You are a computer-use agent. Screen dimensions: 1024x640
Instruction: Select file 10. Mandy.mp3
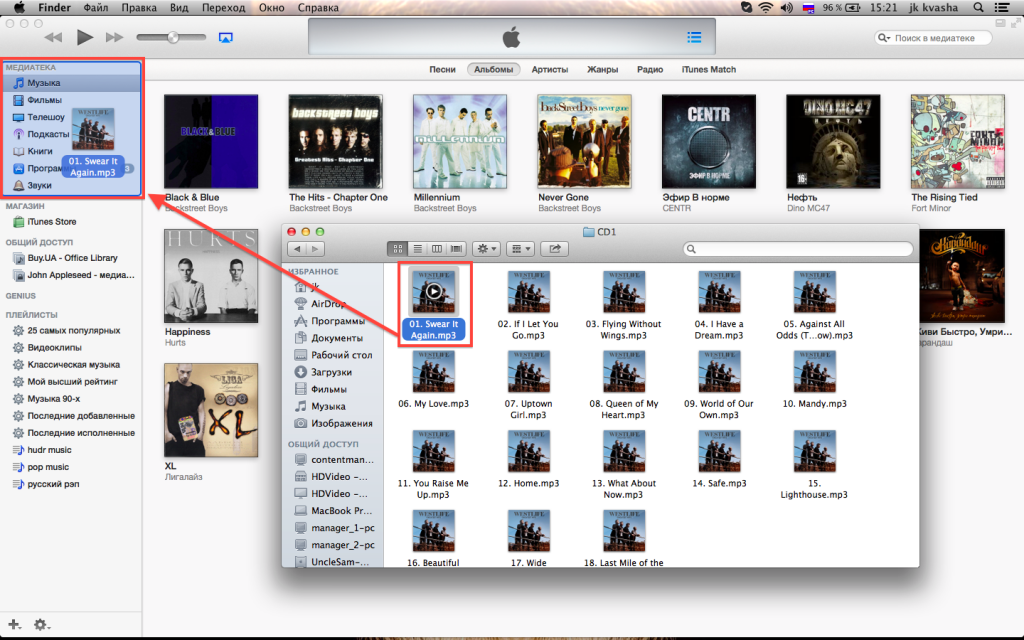[x=814, y=379]
